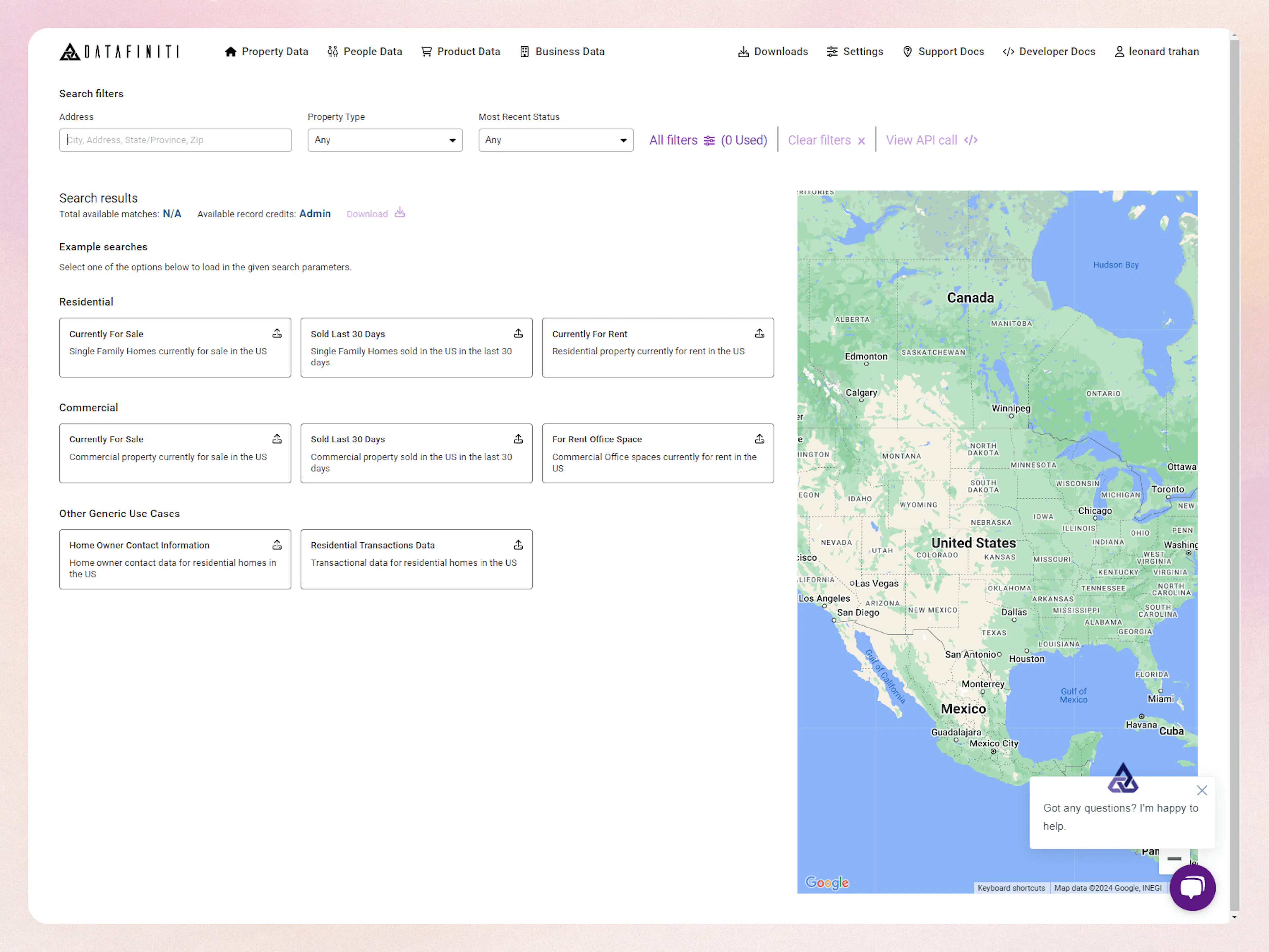
Task: Click the Download link near record credits
Action: (367, 213)
